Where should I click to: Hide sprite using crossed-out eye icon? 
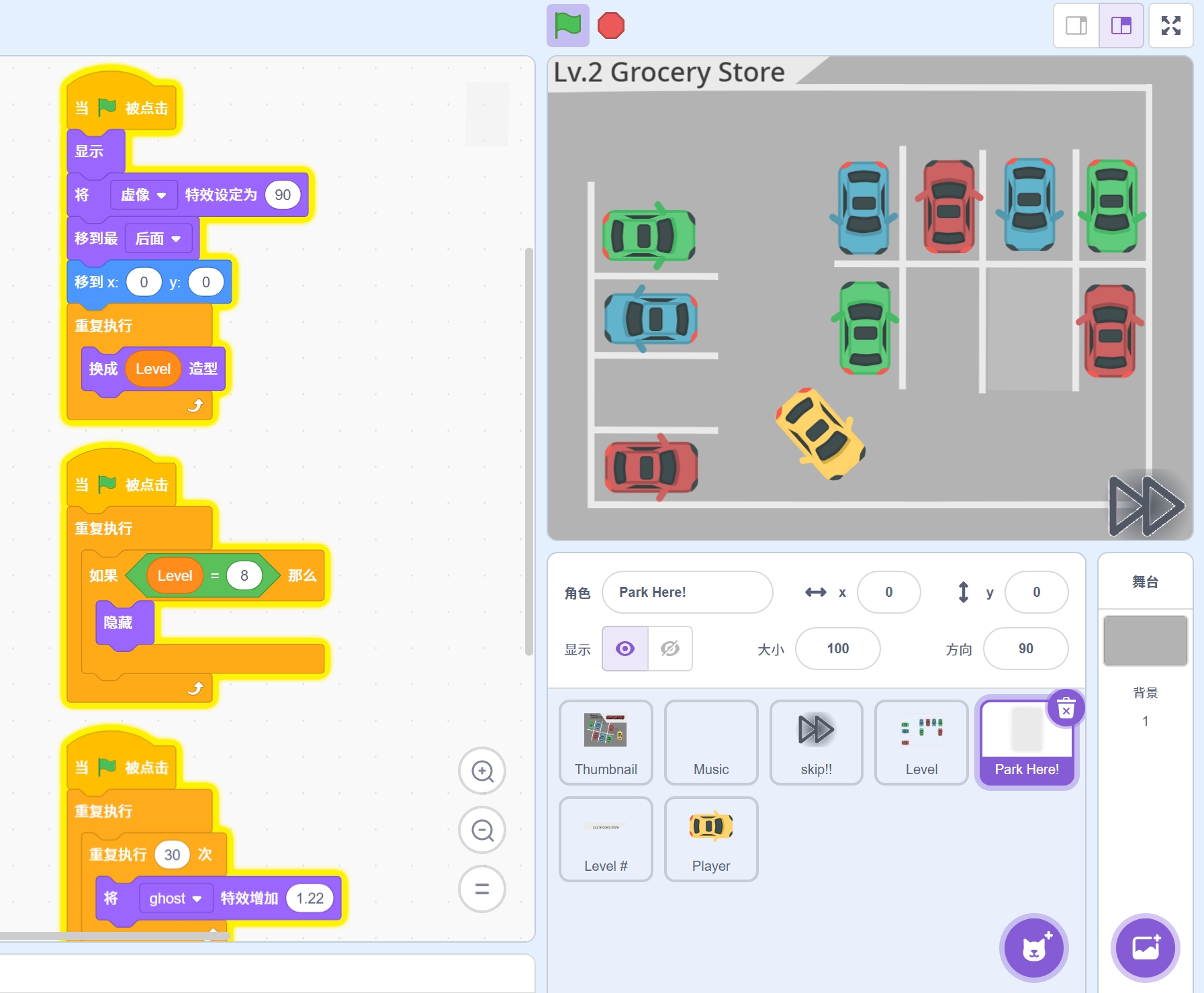click(669, 649)
